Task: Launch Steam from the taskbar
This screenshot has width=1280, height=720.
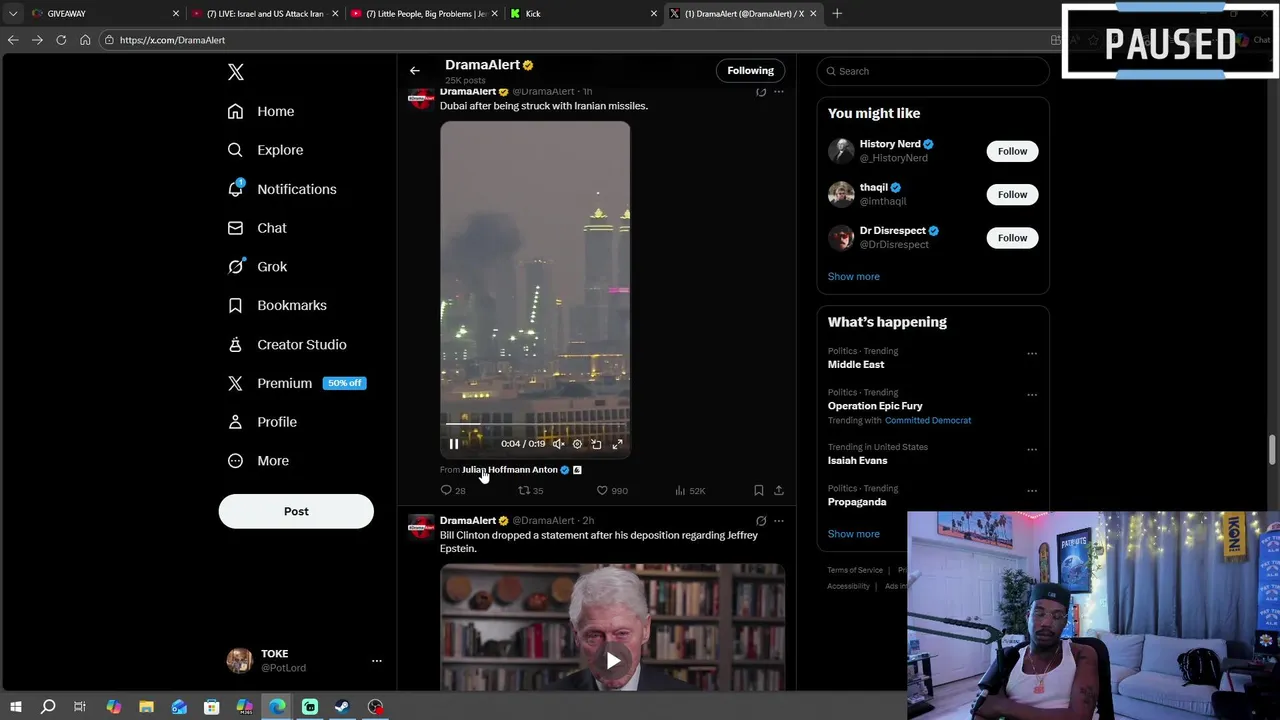Action: pos(342,707)
